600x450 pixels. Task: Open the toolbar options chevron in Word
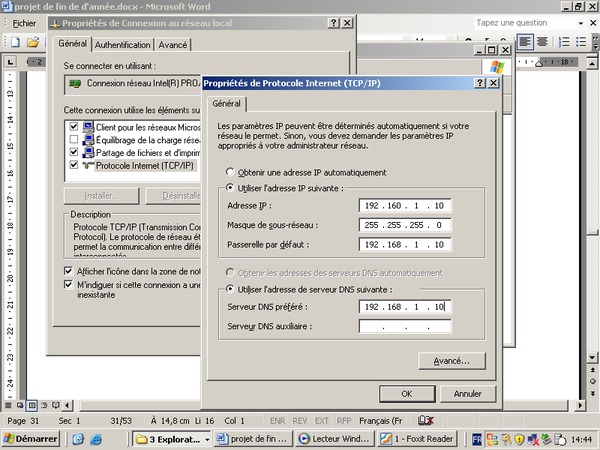click(x=595, y=41)
